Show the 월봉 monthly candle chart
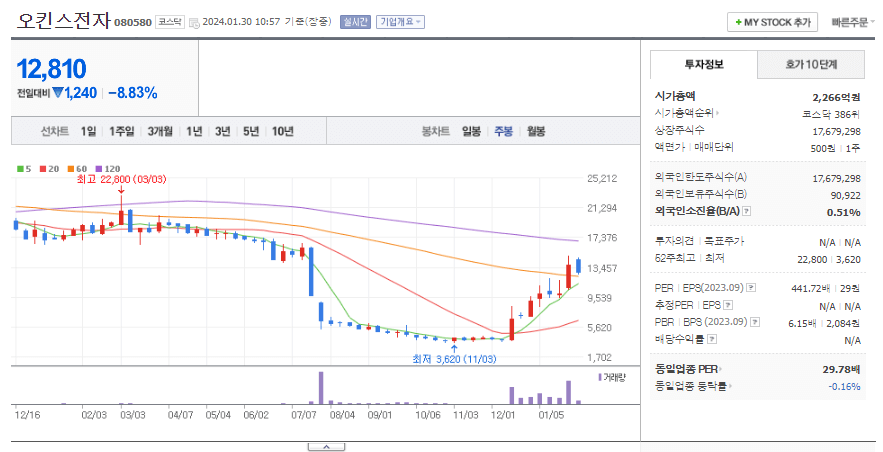Viewport: 883px width, 452px height. click(x=536, y=132)
